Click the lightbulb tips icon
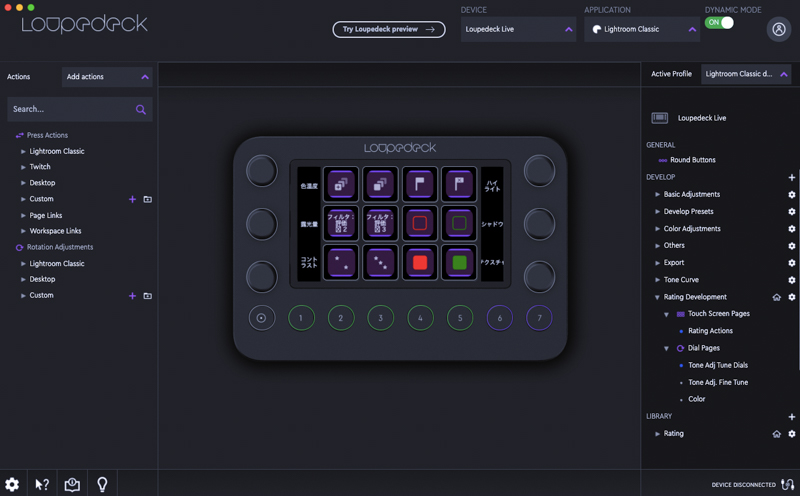Viewport: 800px width, 496px height. click(102, 484)
